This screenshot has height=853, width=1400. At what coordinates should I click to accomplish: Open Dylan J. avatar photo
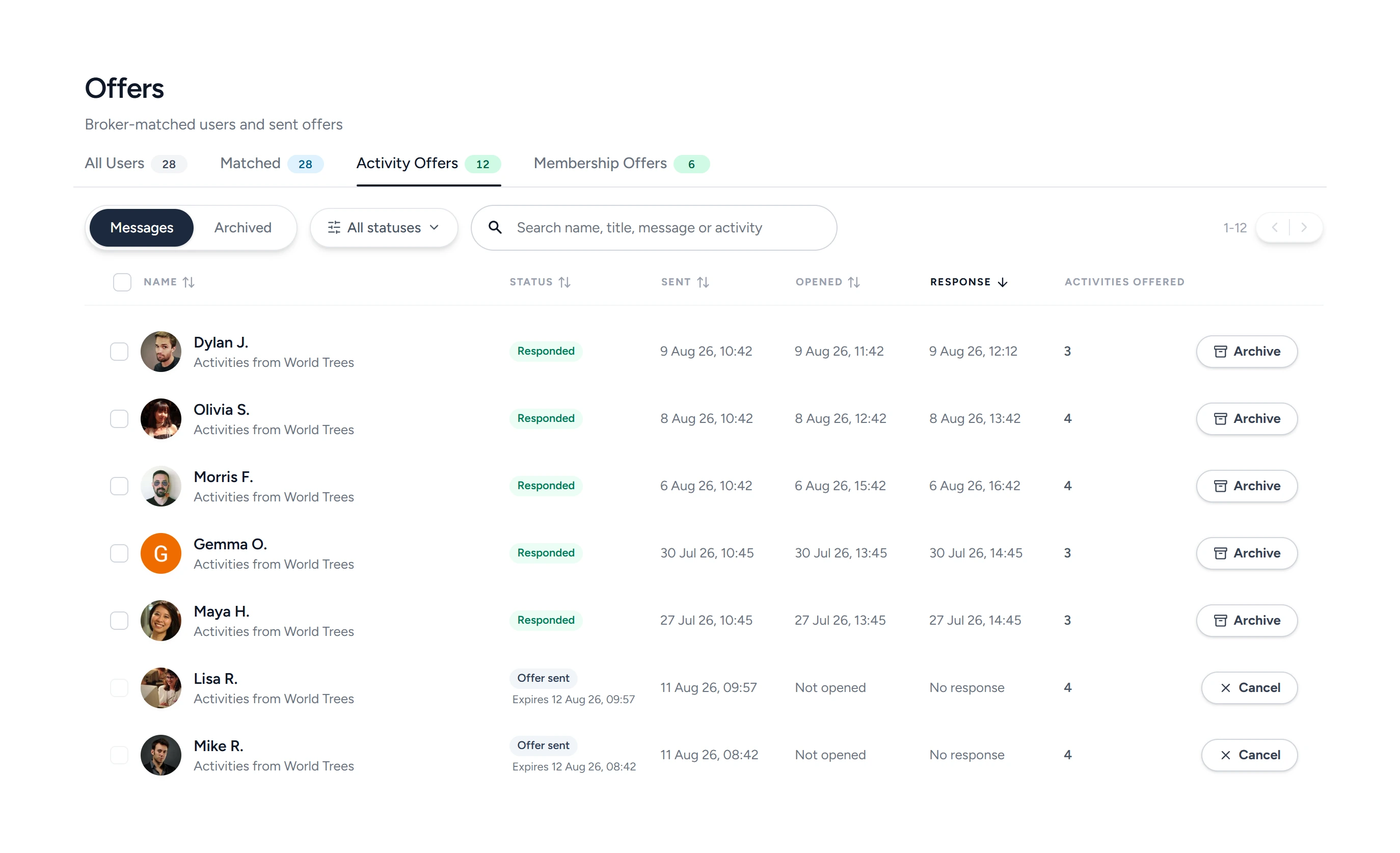161,351
